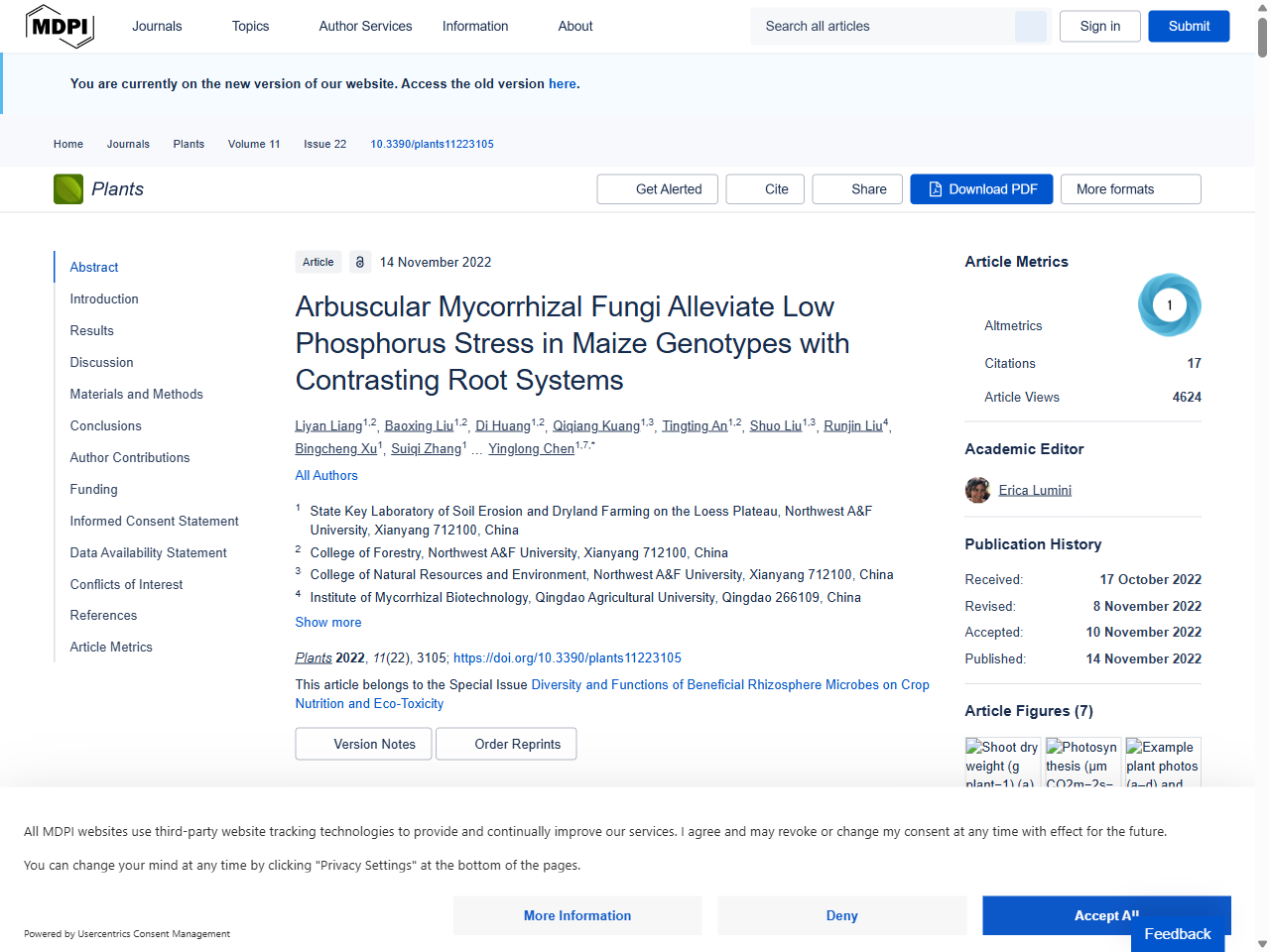
Task: Open the More formats dropdown
Action: (1130, 188)
